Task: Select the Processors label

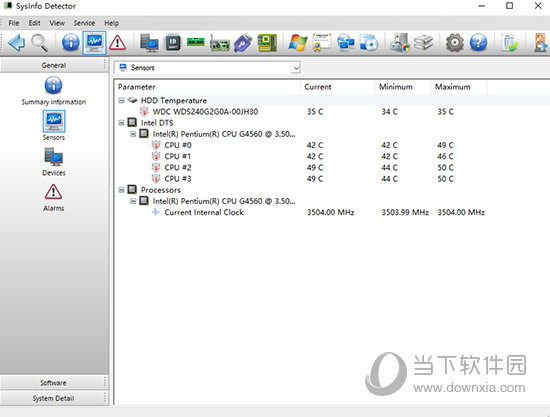Action: 161,190
